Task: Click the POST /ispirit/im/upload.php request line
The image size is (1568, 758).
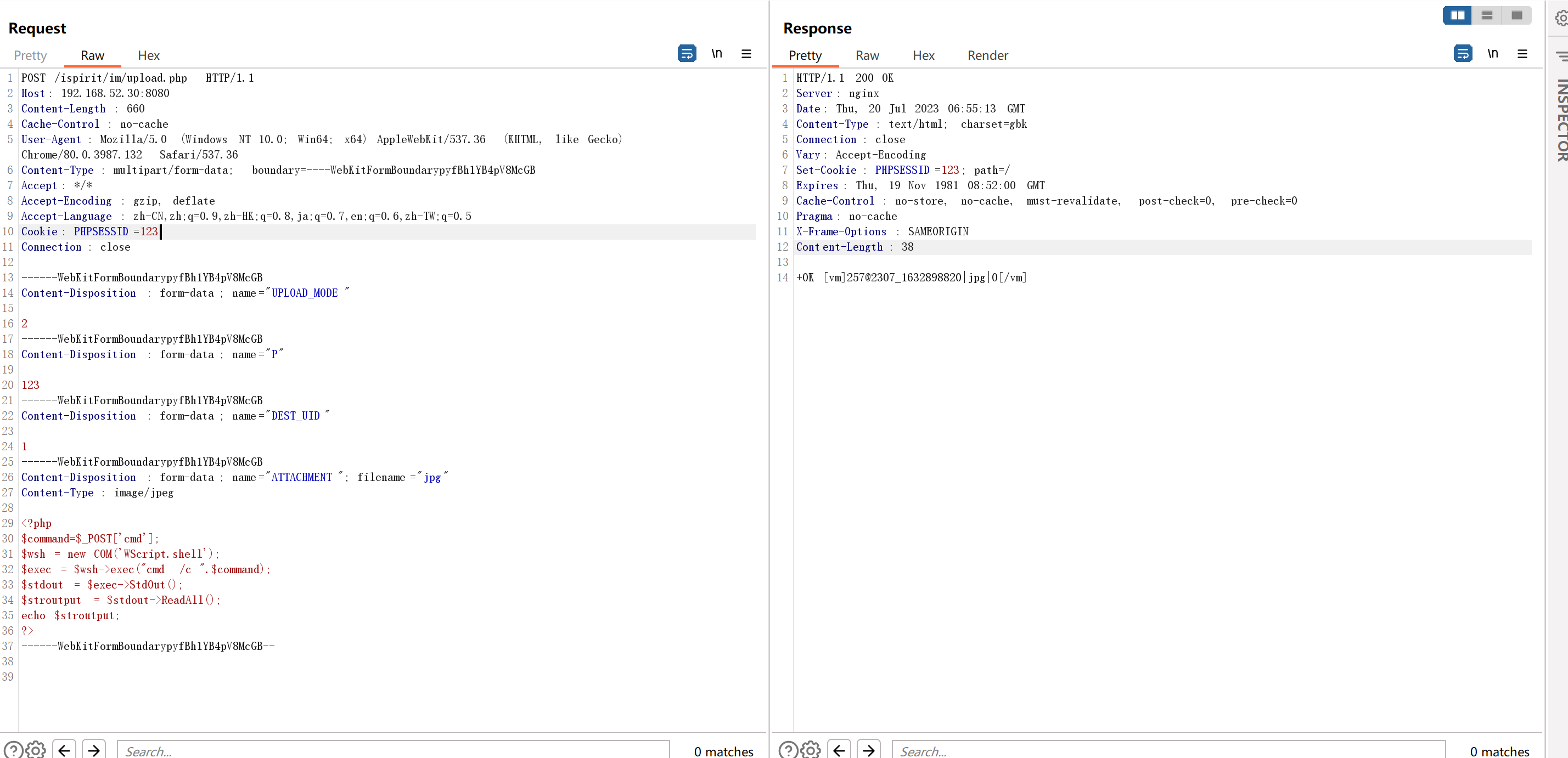Action: [x=138, y=78]
